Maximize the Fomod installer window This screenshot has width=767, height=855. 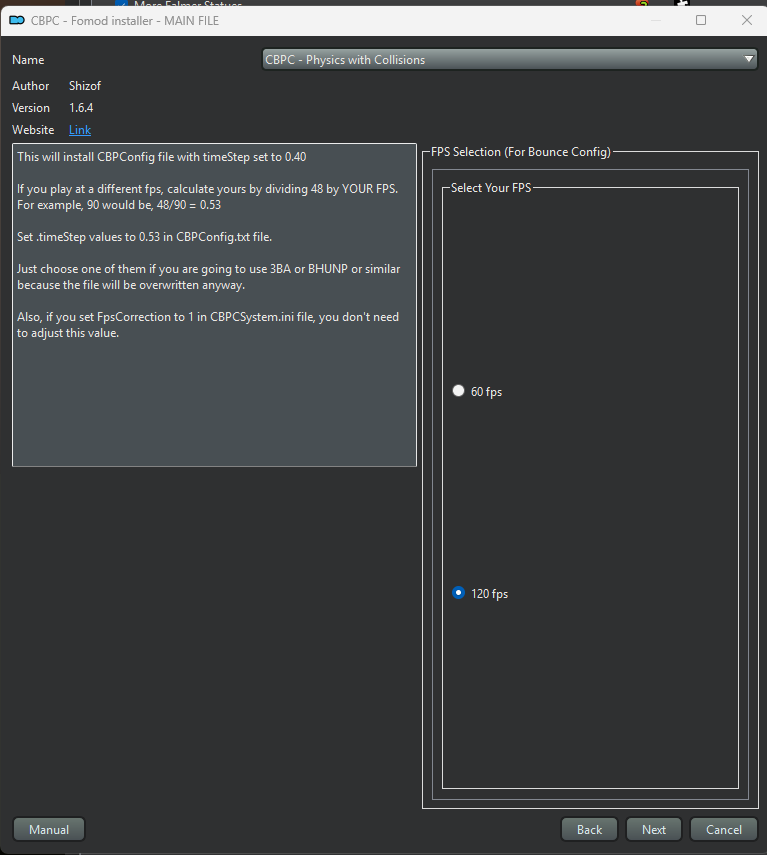pyautogui.click(x=701, y=20)
